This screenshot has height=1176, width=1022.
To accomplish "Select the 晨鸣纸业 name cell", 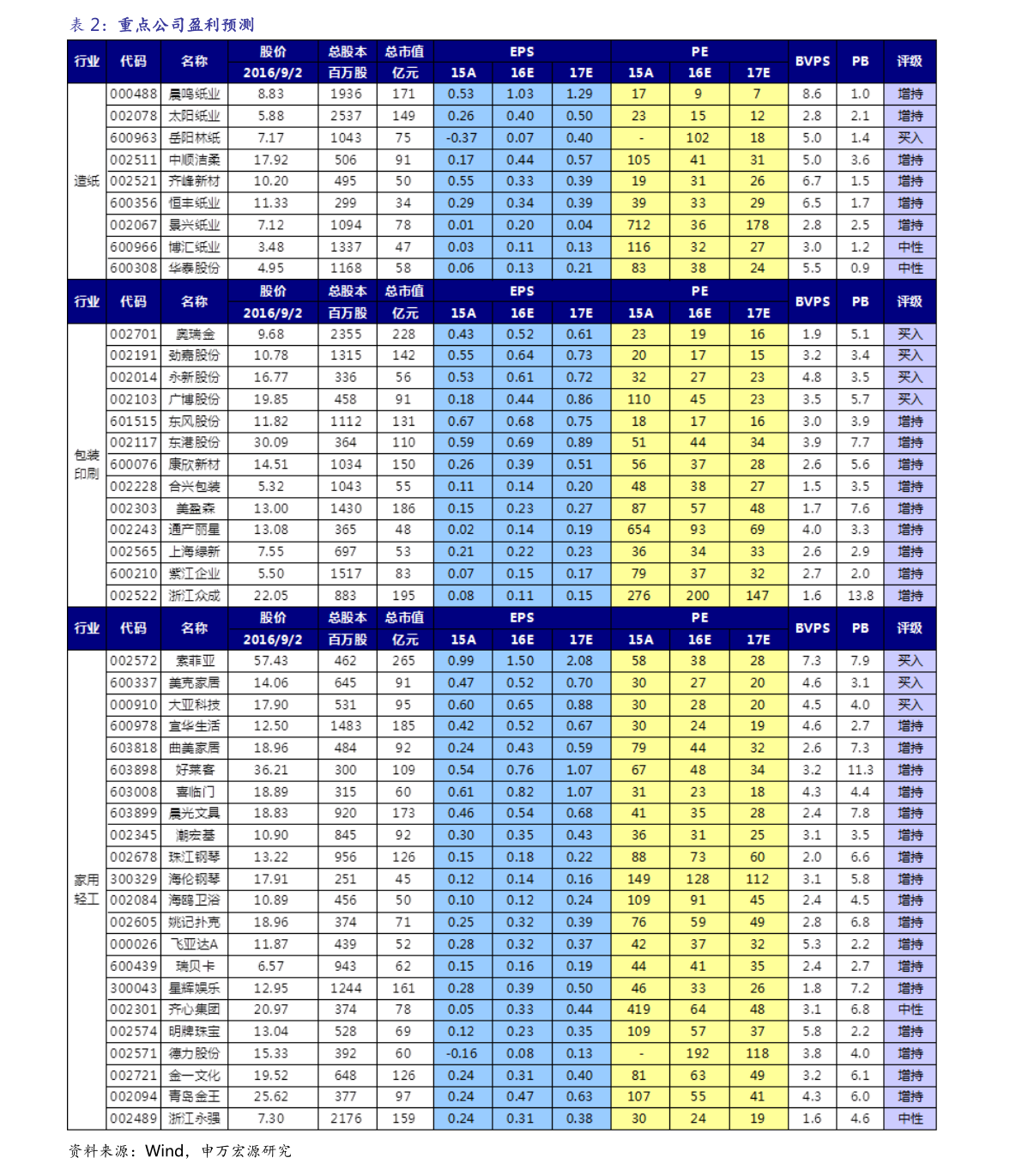I will pyautogui.click(x=195, y=94).
